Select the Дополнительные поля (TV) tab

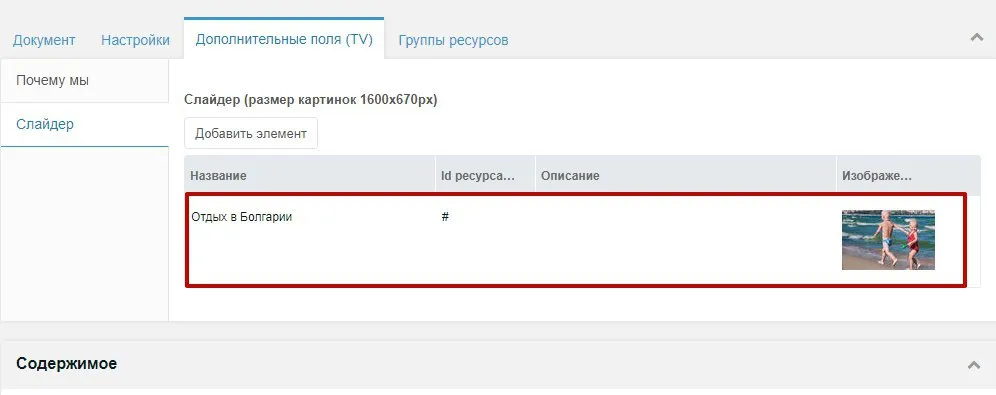click(284, 39)
